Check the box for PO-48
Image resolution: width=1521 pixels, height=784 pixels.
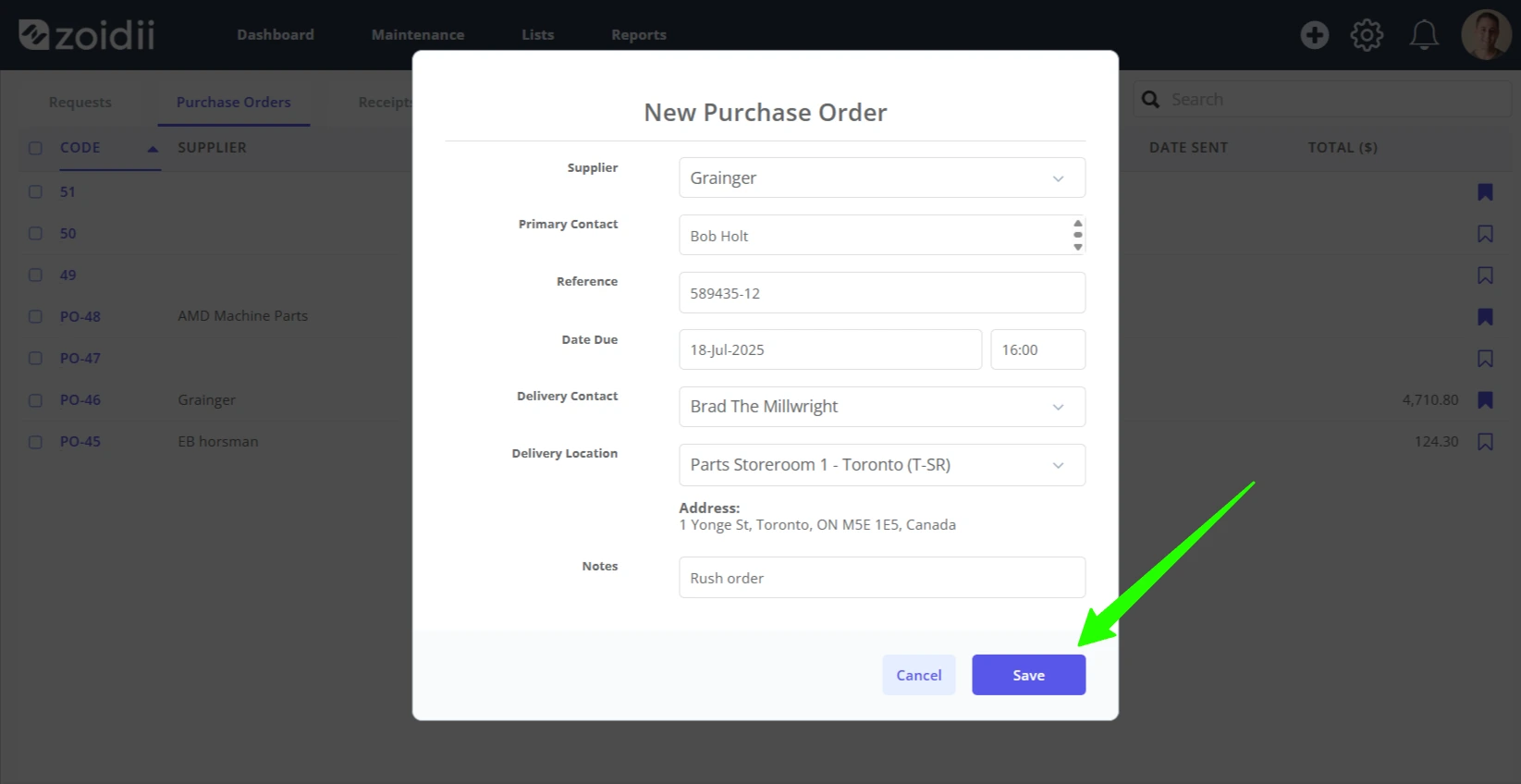tap(35, 317)
